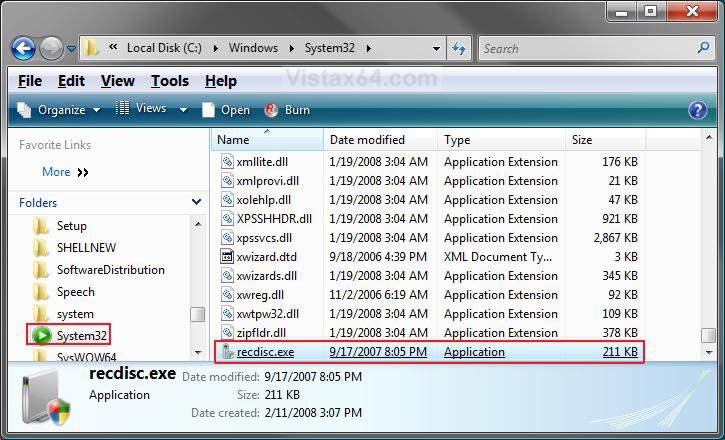Open the Organize toolbar dropdown

pos(59,110)
